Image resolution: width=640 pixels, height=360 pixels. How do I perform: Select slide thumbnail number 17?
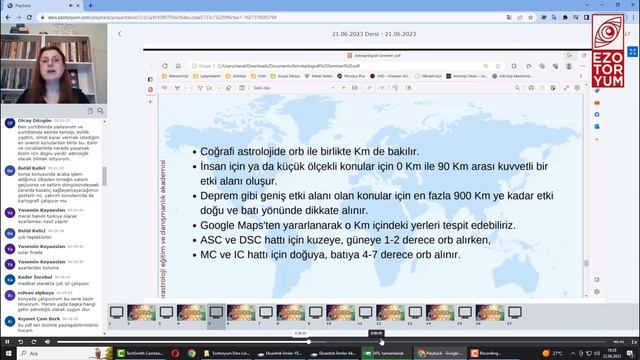(515, 313)
